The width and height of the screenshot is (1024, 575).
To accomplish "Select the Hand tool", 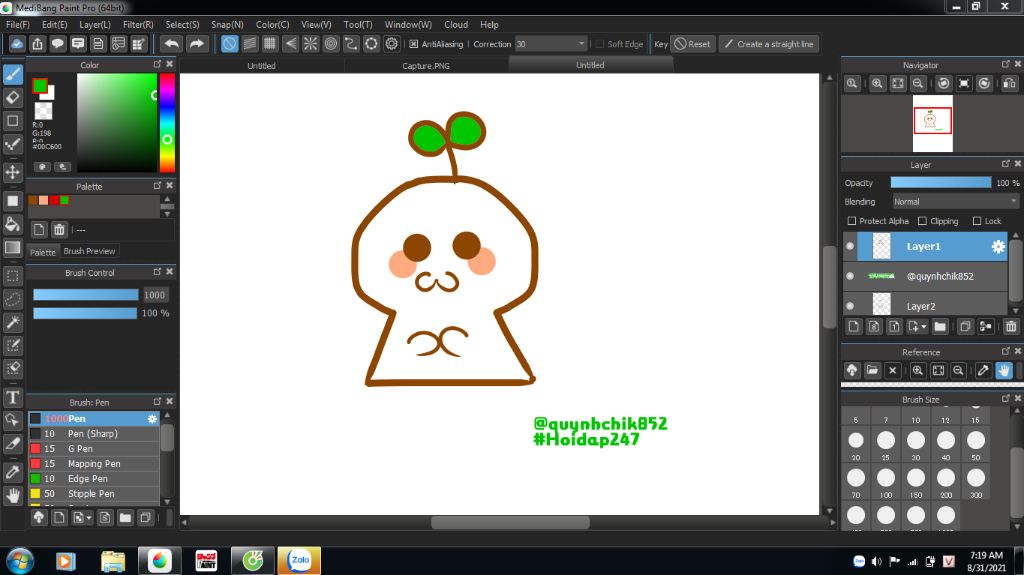I will (x=12, y=495).
